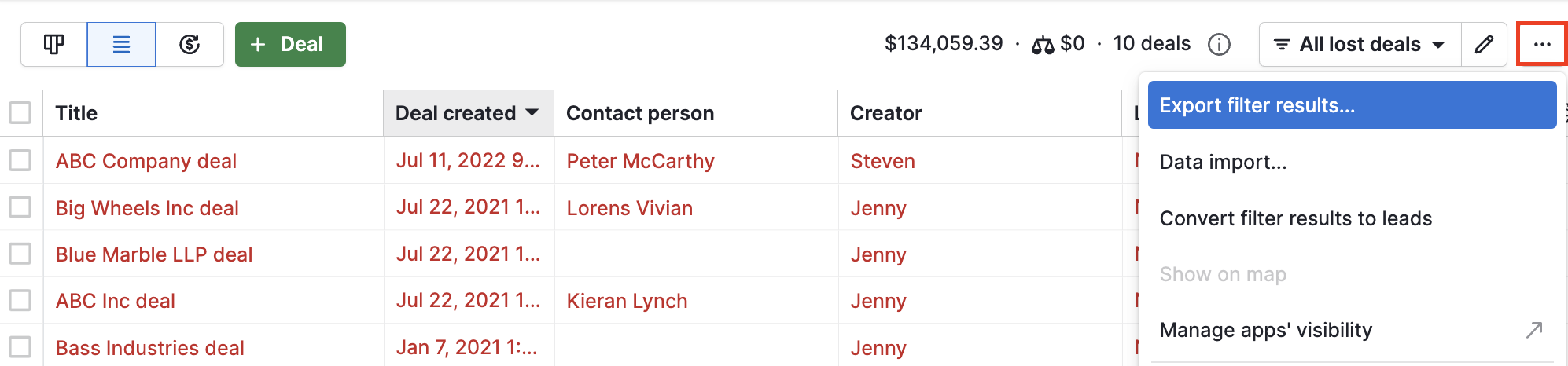Click the pencil edit filter icon
Image resolution: width=1568 pixels, height=366 pixels.
pos(1484,45)
